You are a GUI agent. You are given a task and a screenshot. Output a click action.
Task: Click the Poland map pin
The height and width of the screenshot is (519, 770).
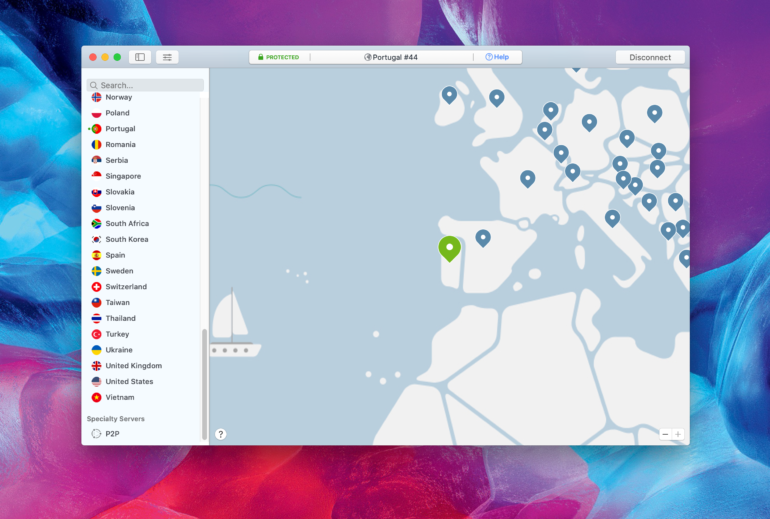[x=654, y=113]
